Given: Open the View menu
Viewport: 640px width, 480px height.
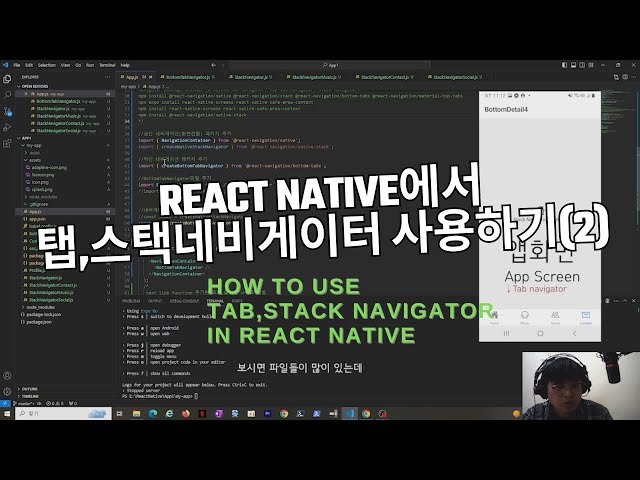Looking at the screenshot, I should point(65,65).
